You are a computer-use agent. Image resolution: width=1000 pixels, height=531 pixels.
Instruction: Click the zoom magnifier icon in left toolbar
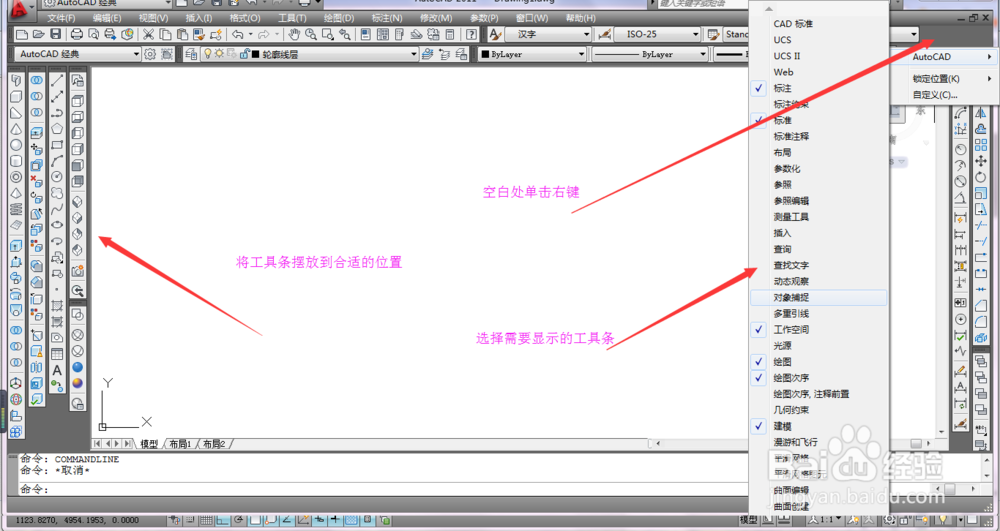coord(77,291)
